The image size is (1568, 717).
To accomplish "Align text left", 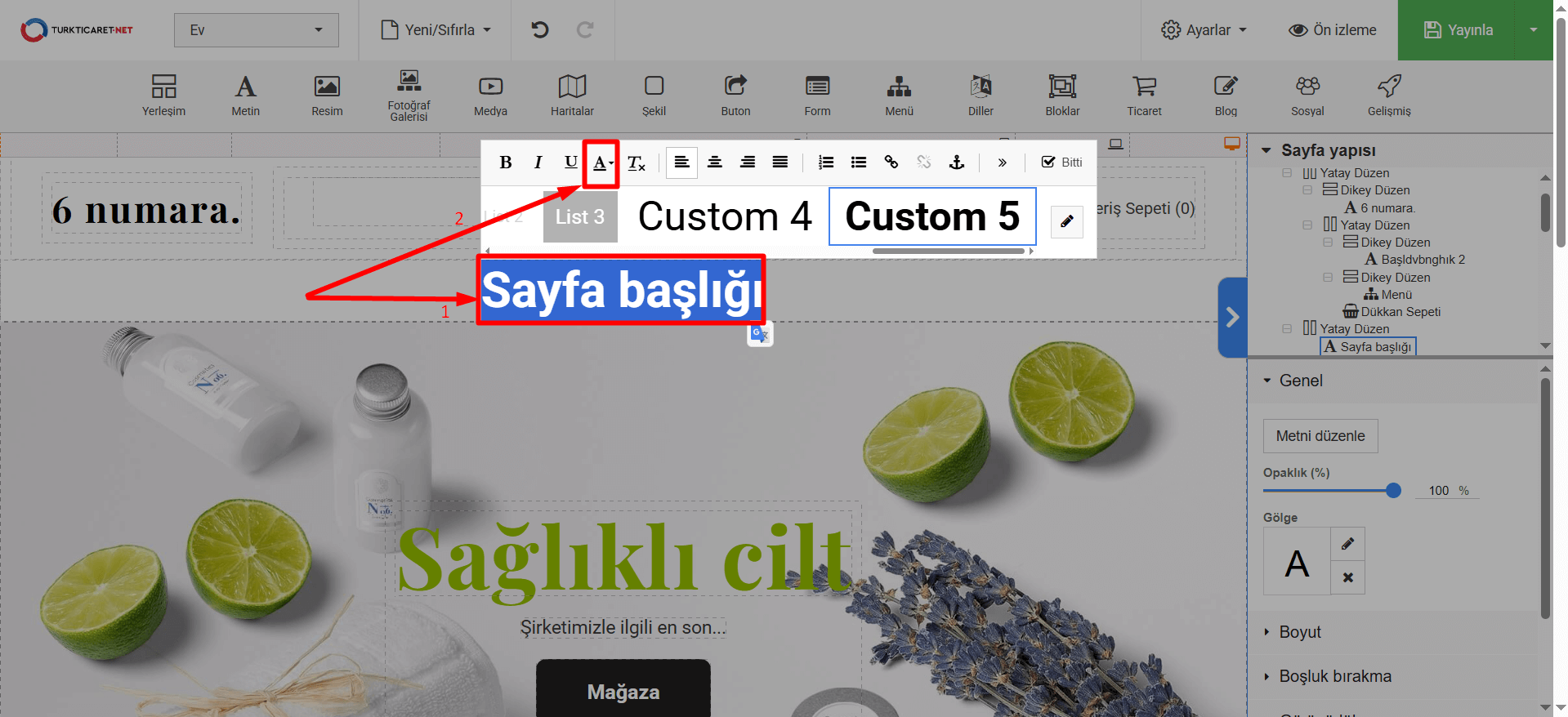I will [681, 163].
